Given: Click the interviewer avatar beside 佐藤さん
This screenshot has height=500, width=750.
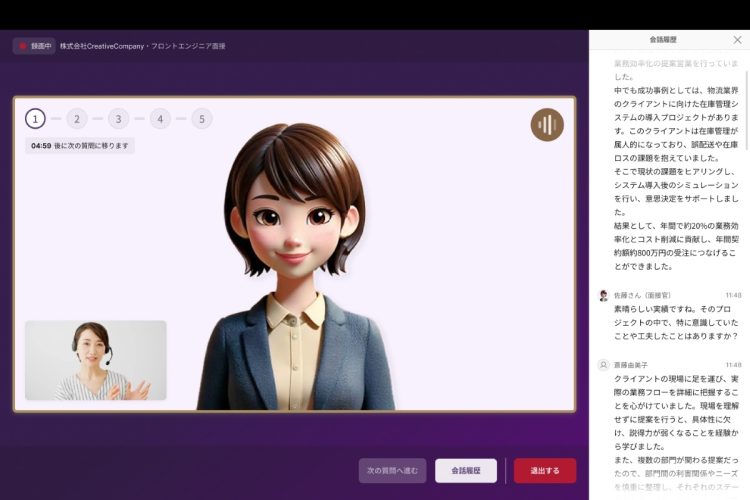Looking at the screenshot, I should 604,295.
